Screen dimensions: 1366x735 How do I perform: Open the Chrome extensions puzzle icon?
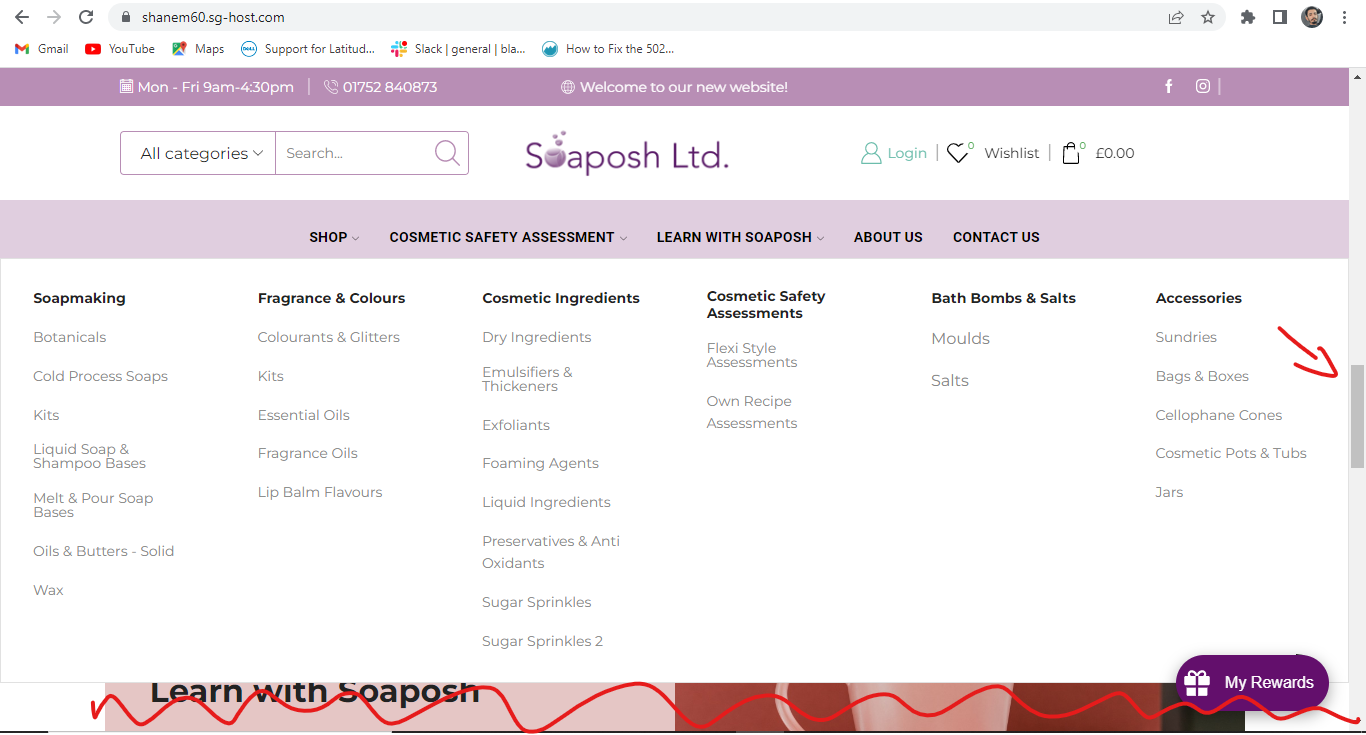(x=1247, y=17)
